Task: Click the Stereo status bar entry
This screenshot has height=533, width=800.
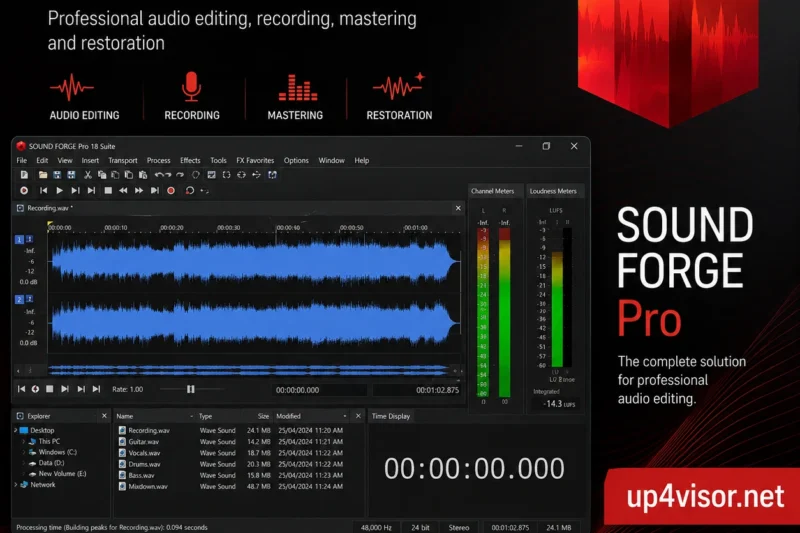Action: pos(459,527)
